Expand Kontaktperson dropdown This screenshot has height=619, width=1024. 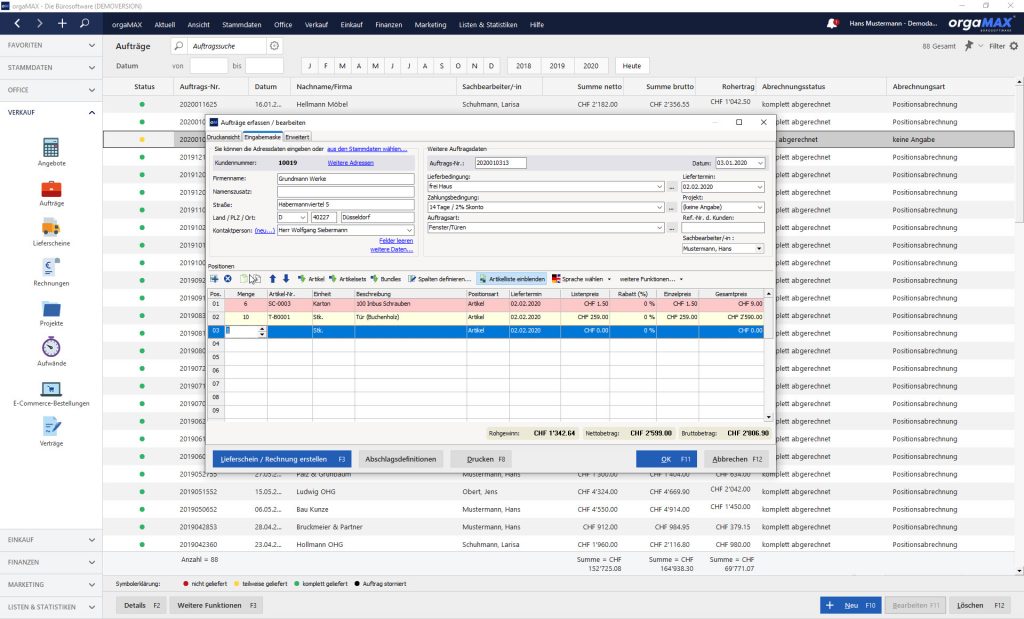409,230
